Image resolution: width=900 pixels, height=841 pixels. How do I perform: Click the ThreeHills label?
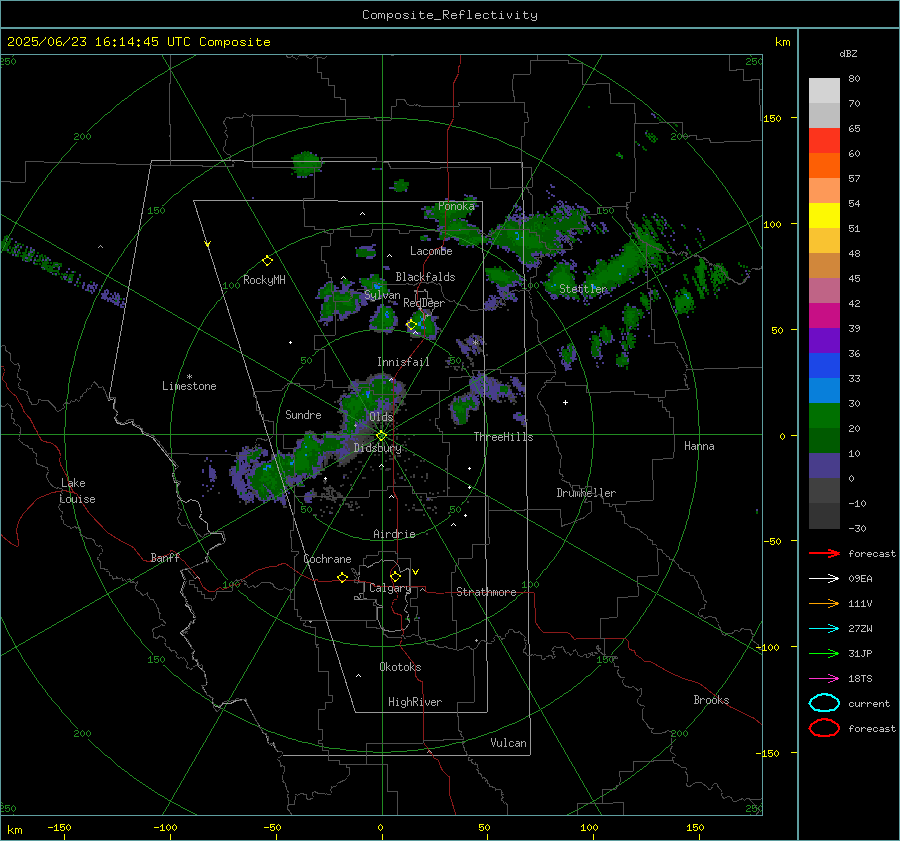503,437
